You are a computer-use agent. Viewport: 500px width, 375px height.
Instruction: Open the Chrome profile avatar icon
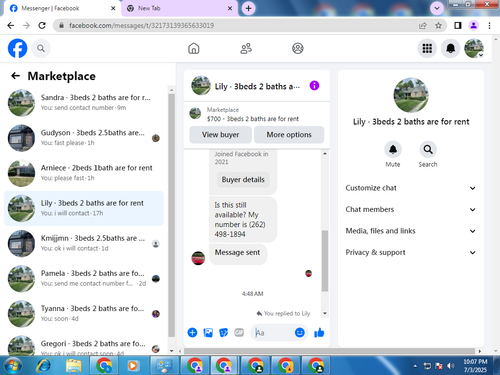click(474, 25)
